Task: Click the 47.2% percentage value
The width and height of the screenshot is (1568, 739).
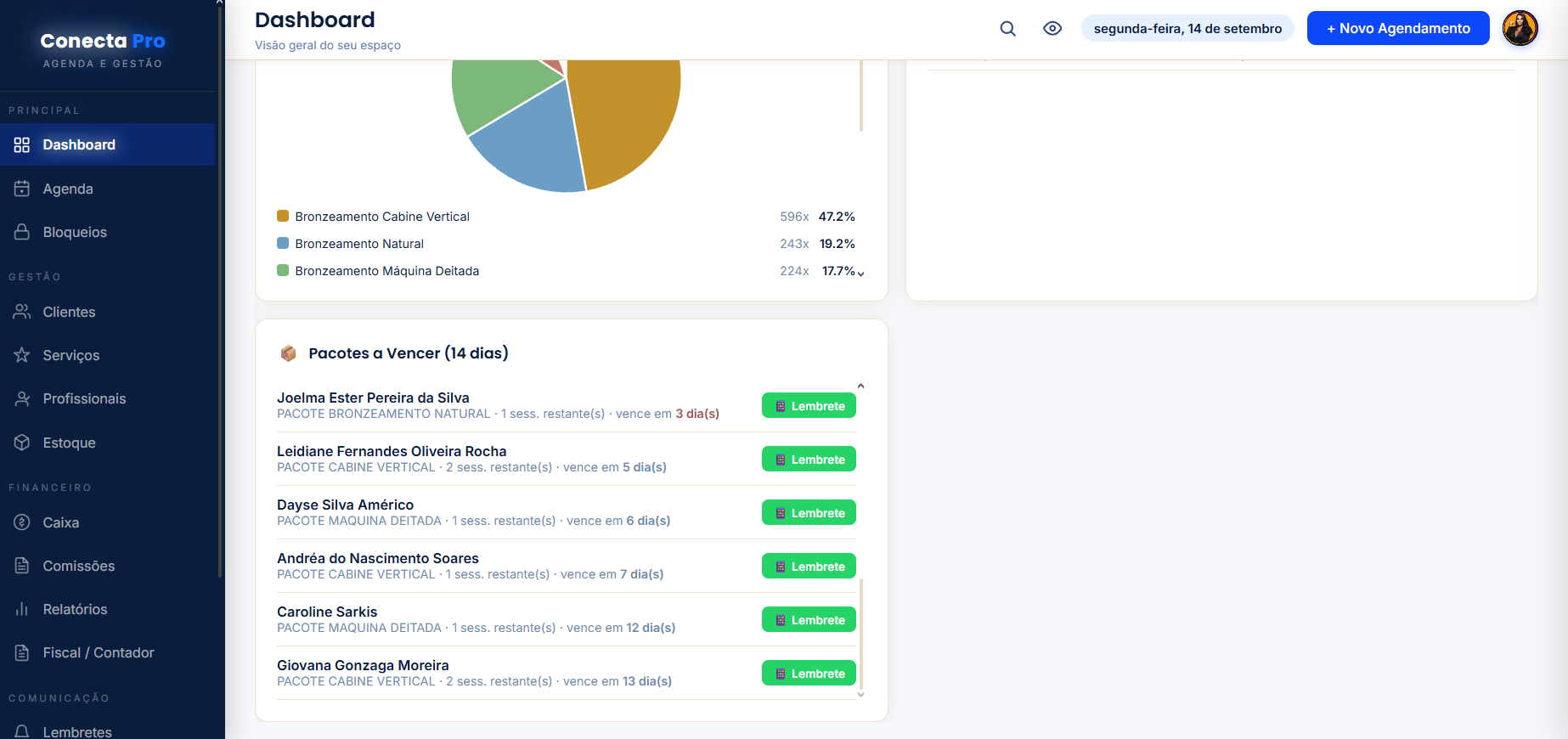Action: (x=837, y=217)
